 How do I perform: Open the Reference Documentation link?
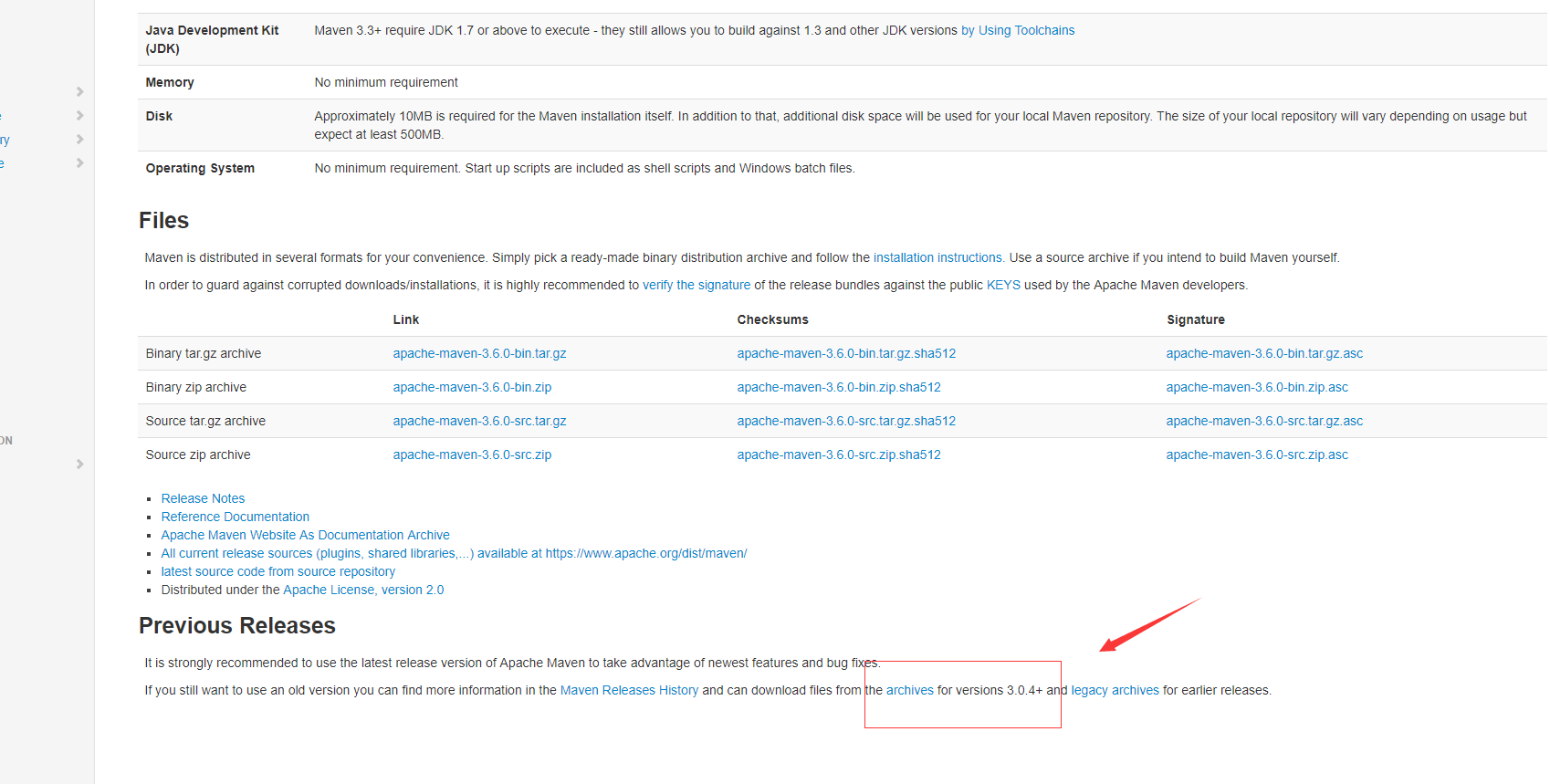[x=236, y=517]
